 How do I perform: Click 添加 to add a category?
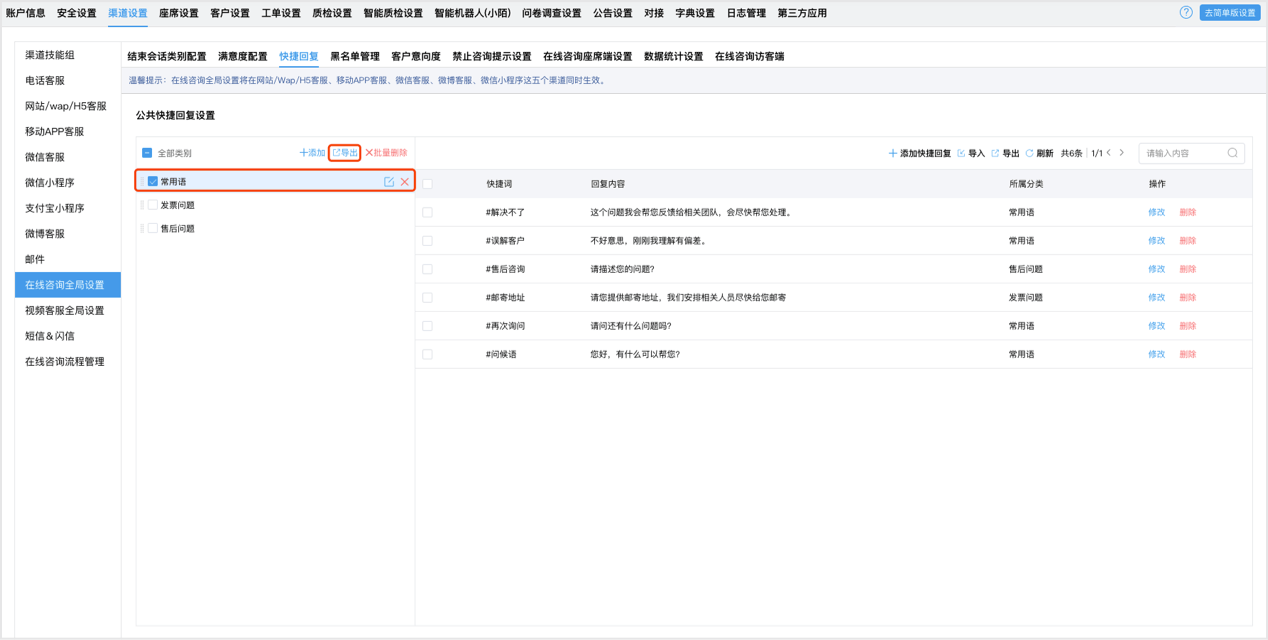point(312,153)
